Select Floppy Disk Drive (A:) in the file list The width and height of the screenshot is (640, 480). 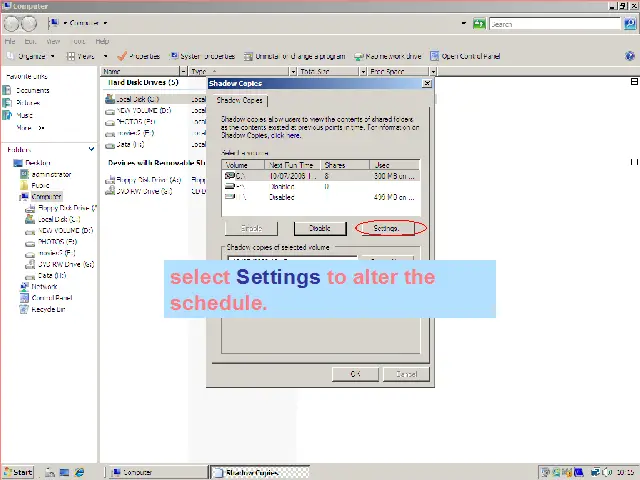pos(143,180)
